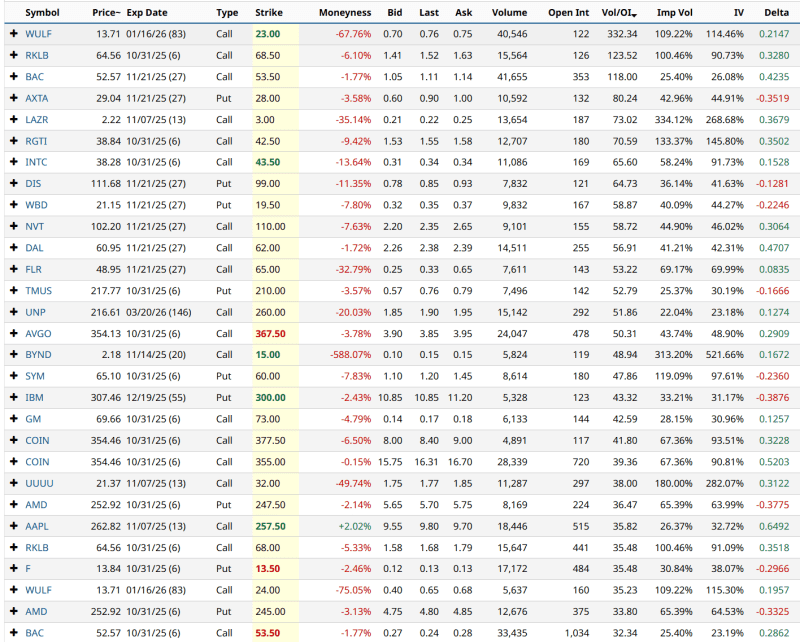Click the plus icon next to AAPL
The height and width of the screenshot is (642, 800).
[13, 526]
